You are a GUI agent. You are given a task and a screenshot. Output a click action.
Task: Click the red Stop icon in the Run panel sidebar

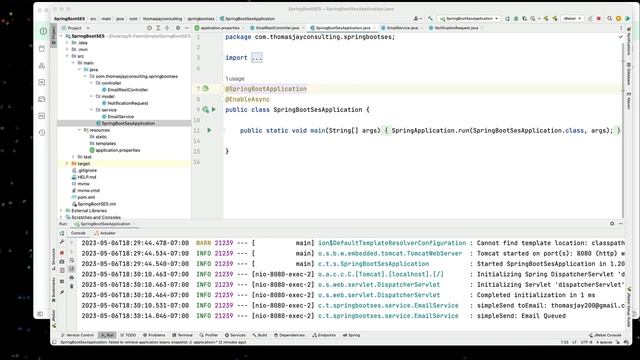pos(62,253)
